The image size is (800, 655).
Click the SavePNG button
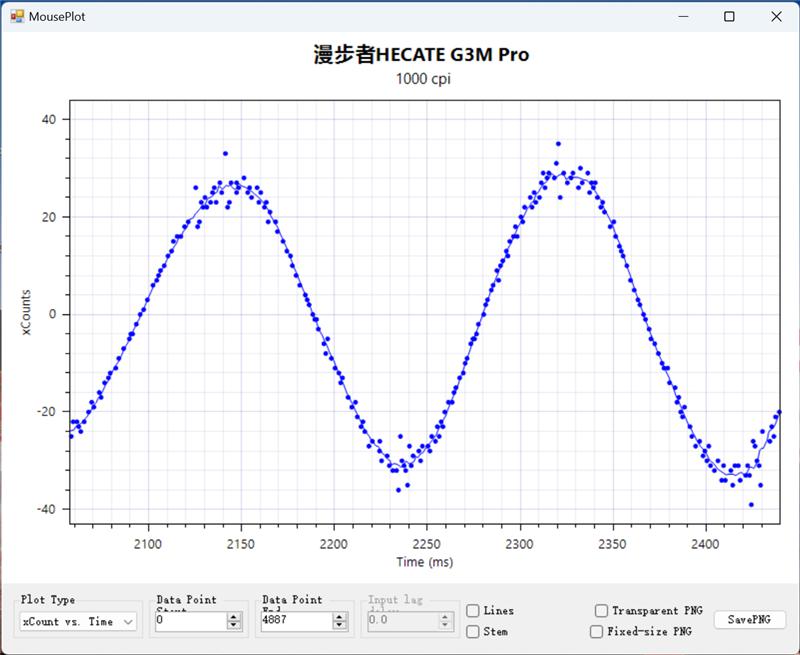coord(749,620)
